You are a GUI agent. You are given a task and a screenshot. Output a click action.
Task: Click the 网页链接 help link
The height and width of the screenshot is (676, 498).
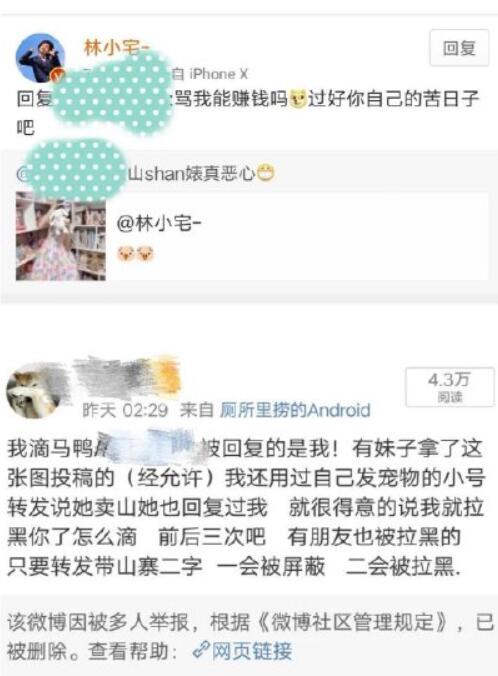click(x=252, y=651)
